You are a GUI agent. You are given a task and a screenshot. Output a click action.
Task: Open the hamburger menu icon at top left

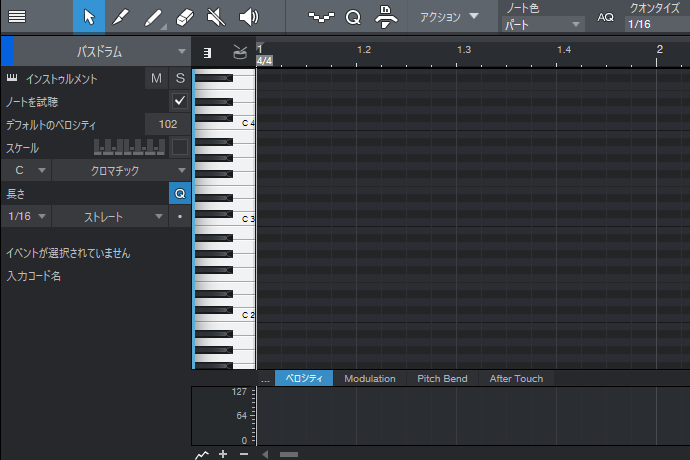tap(17, 16)
